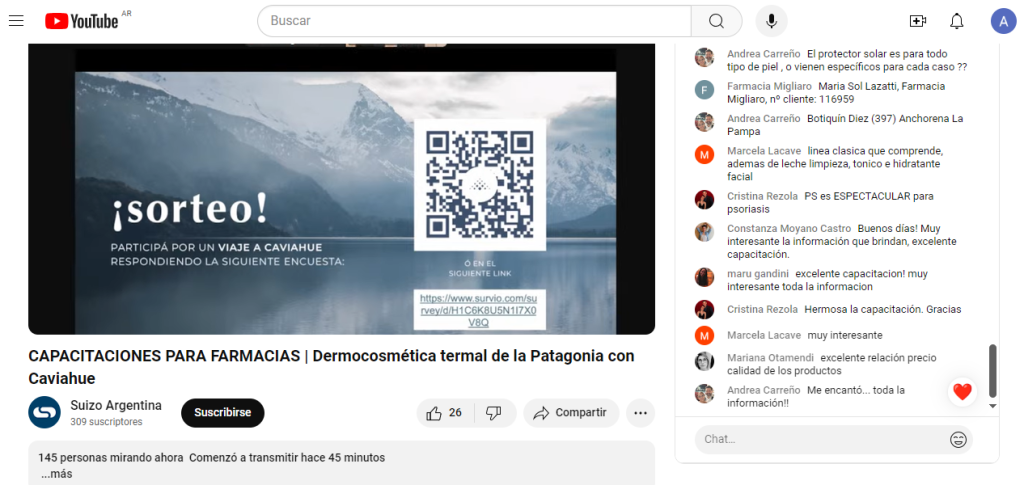Dislike the video with thumbs down
This screenshot has height=485, width=1024.
click(494, 413)
